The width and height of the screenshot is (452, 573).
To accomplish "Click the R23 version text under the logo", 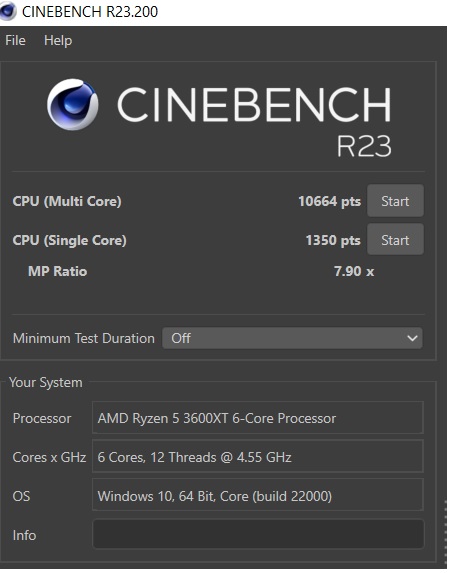I will coord(364,146).
